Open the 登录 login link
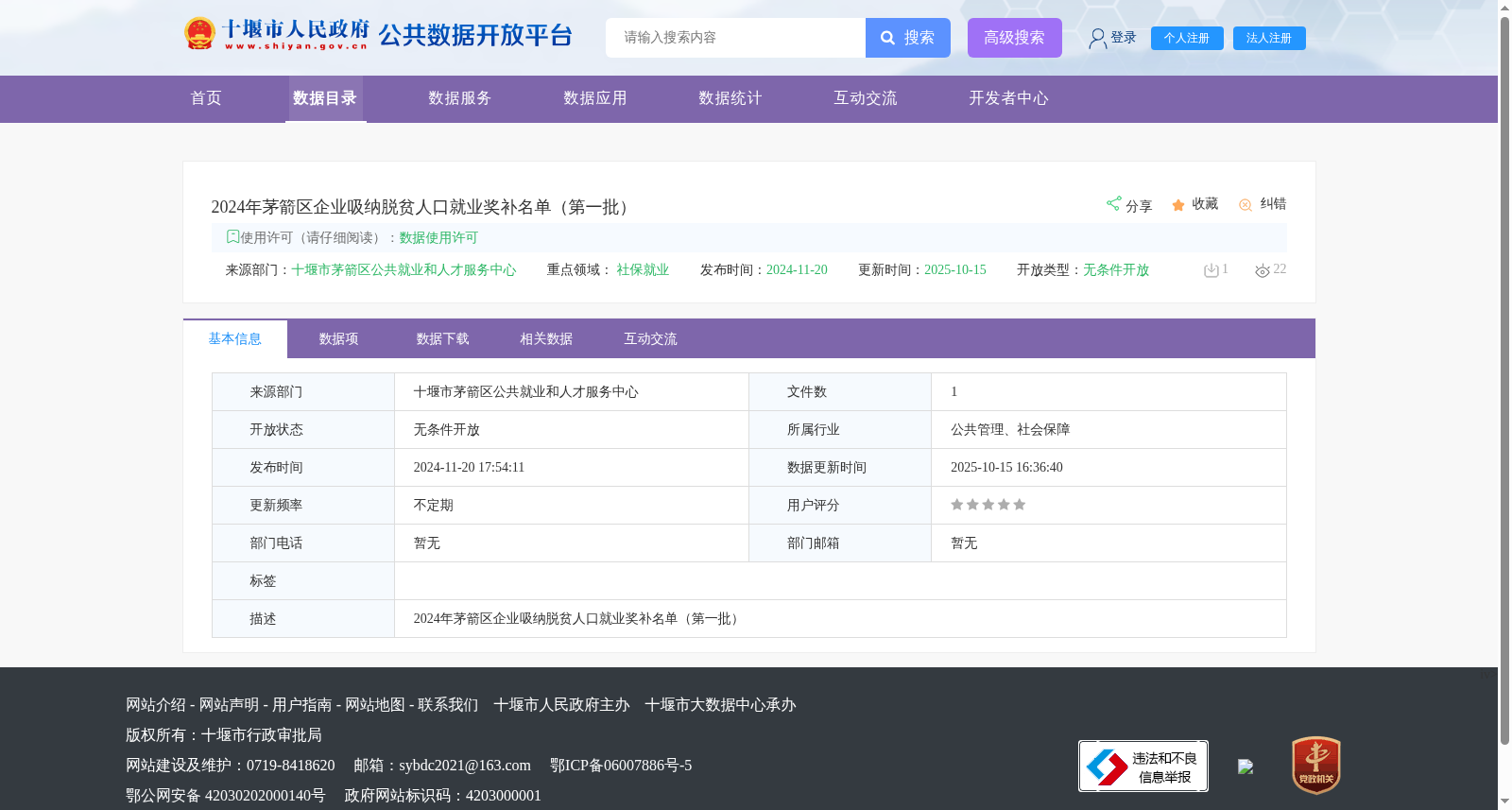The height and width of the screenshot is (810, 1512). click(1123, 38)
